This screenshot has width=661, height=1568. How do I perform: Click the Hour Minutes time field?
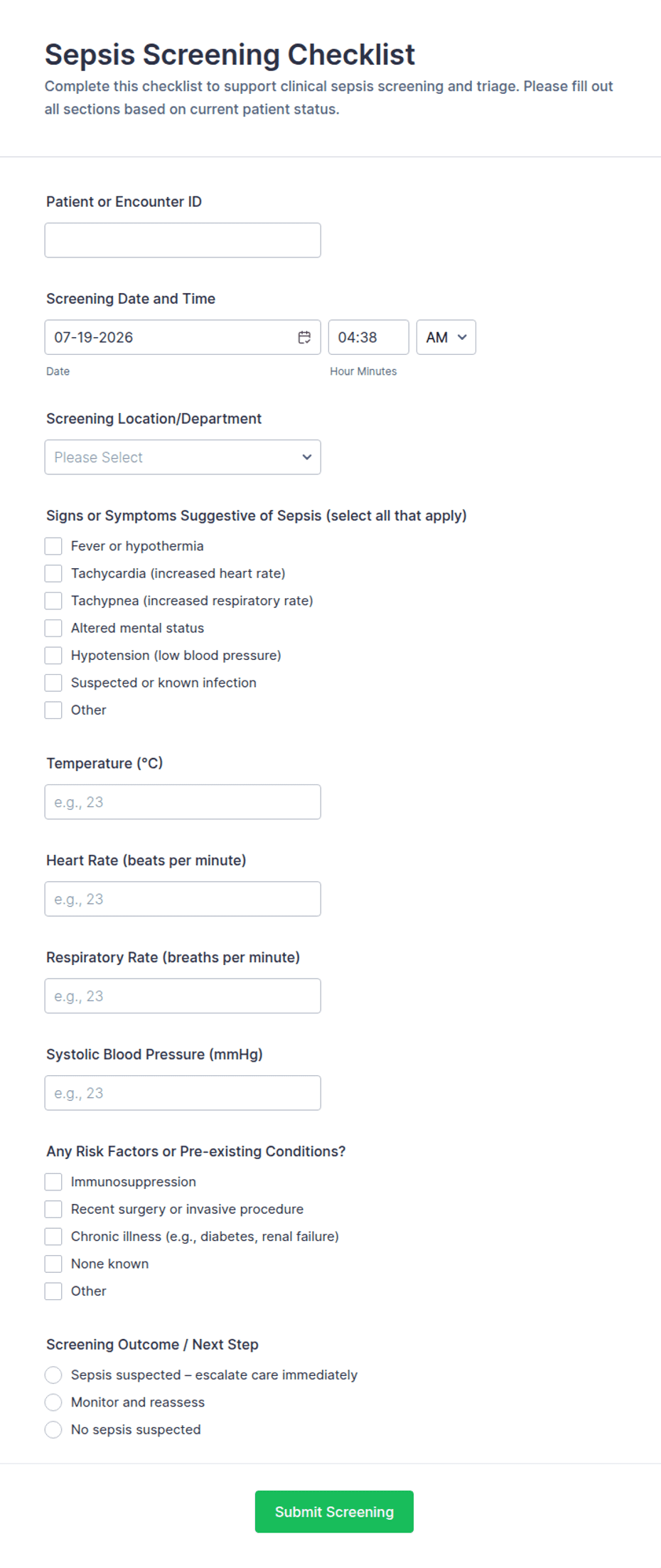tap(368, 337)
